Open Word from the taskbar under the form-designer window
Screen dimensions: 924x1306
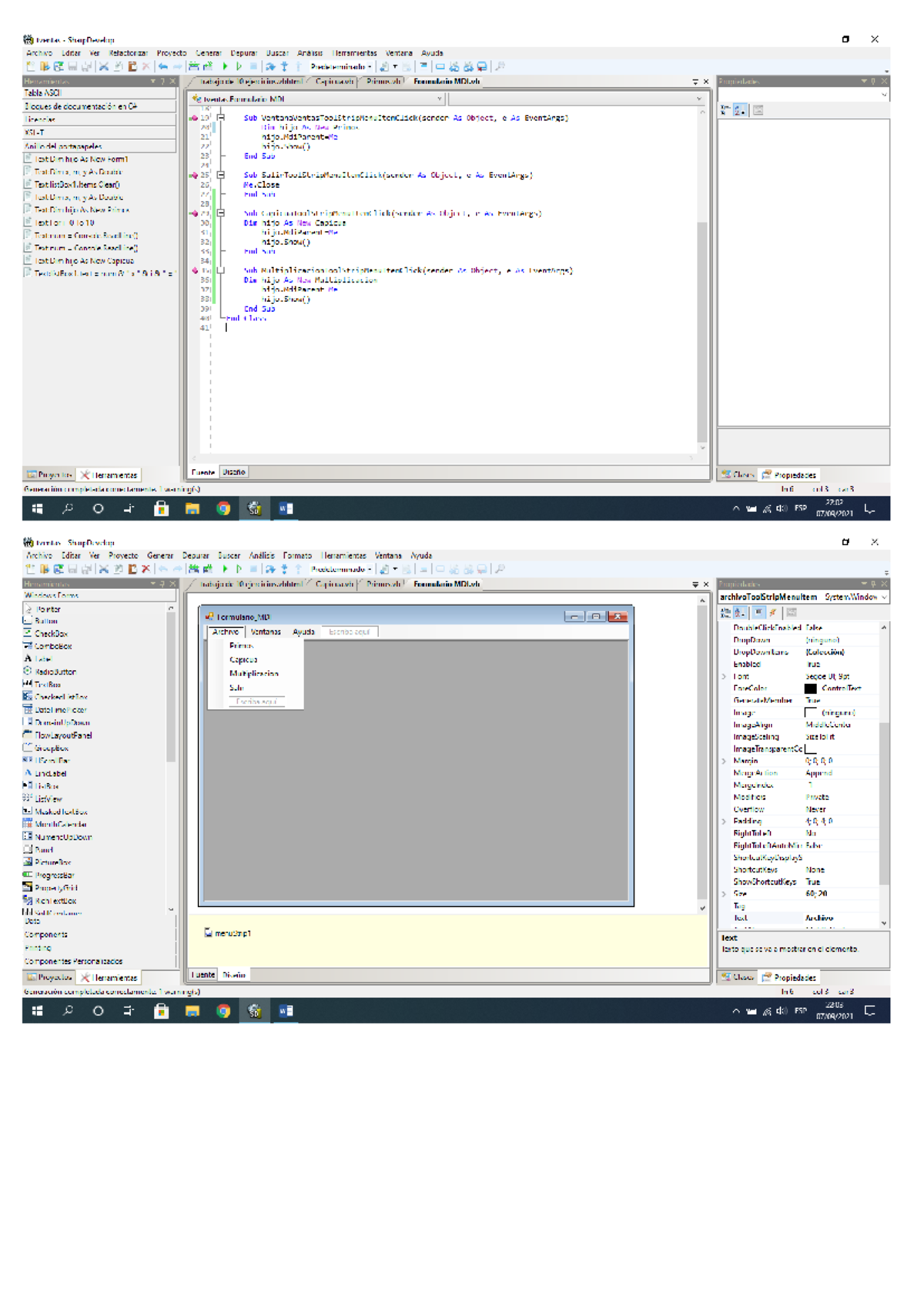tap(286, 1011)
